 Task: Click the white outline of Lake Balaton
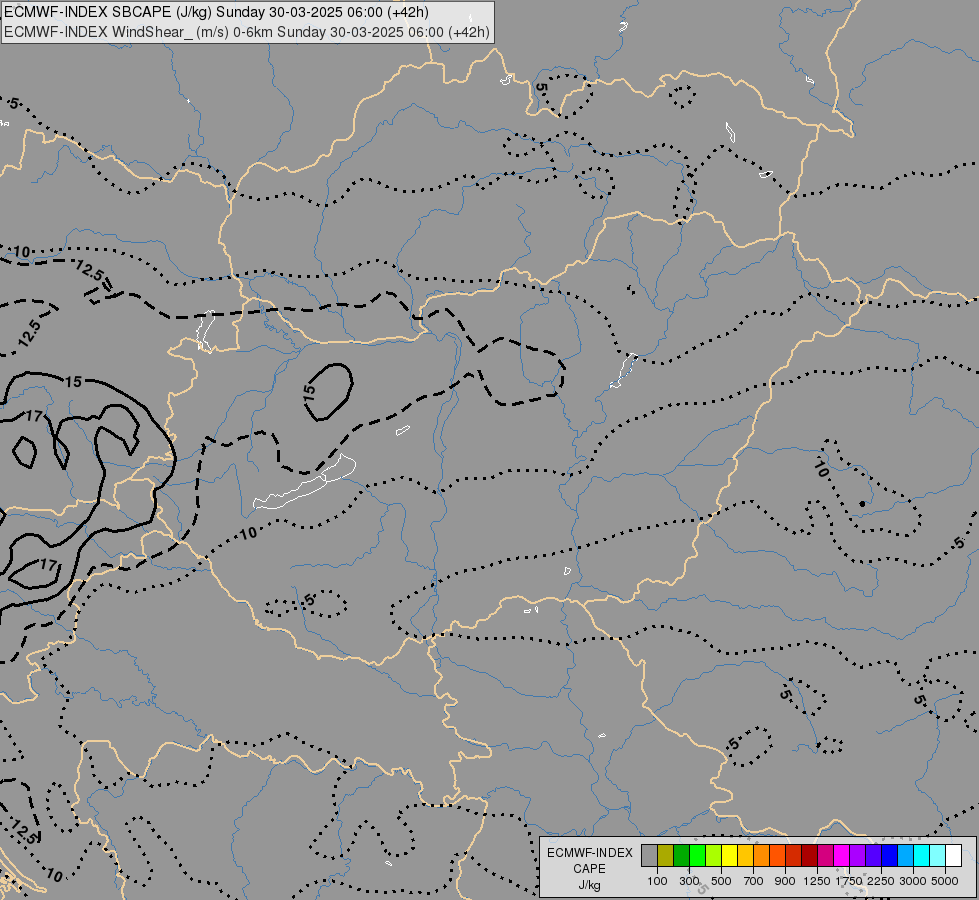305,483
